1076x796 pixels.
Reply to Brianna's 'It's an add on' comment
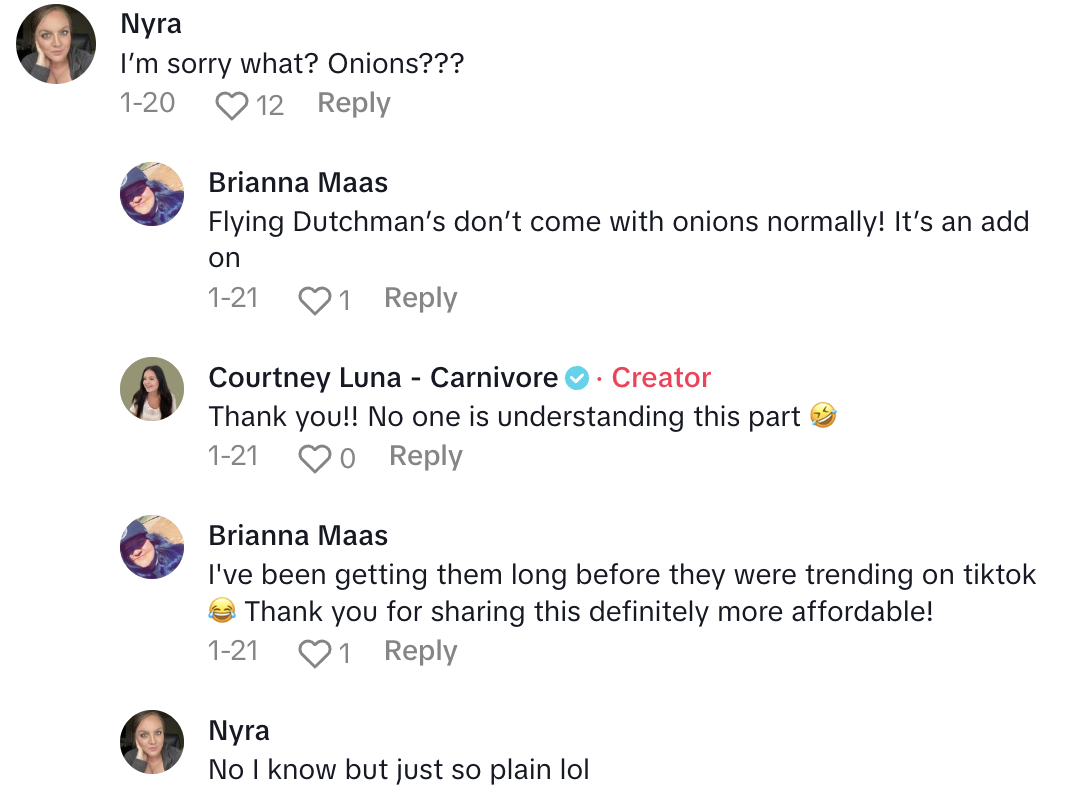[x=420, y=298]
